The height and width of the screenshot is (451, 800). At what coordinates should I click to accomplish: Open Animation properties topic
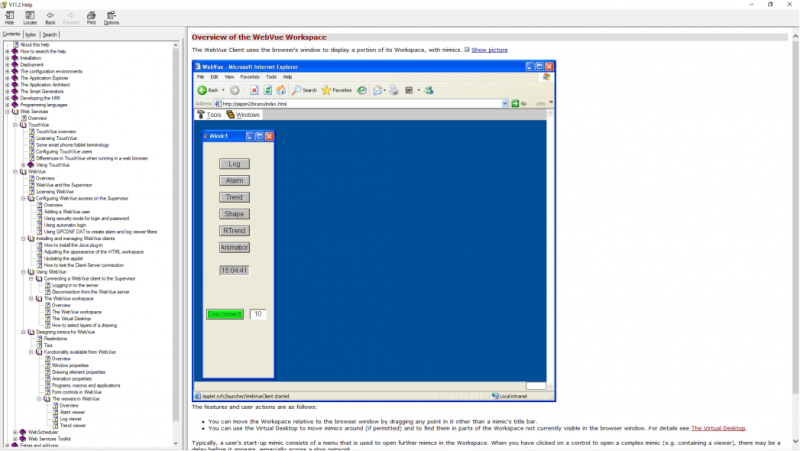71,379
